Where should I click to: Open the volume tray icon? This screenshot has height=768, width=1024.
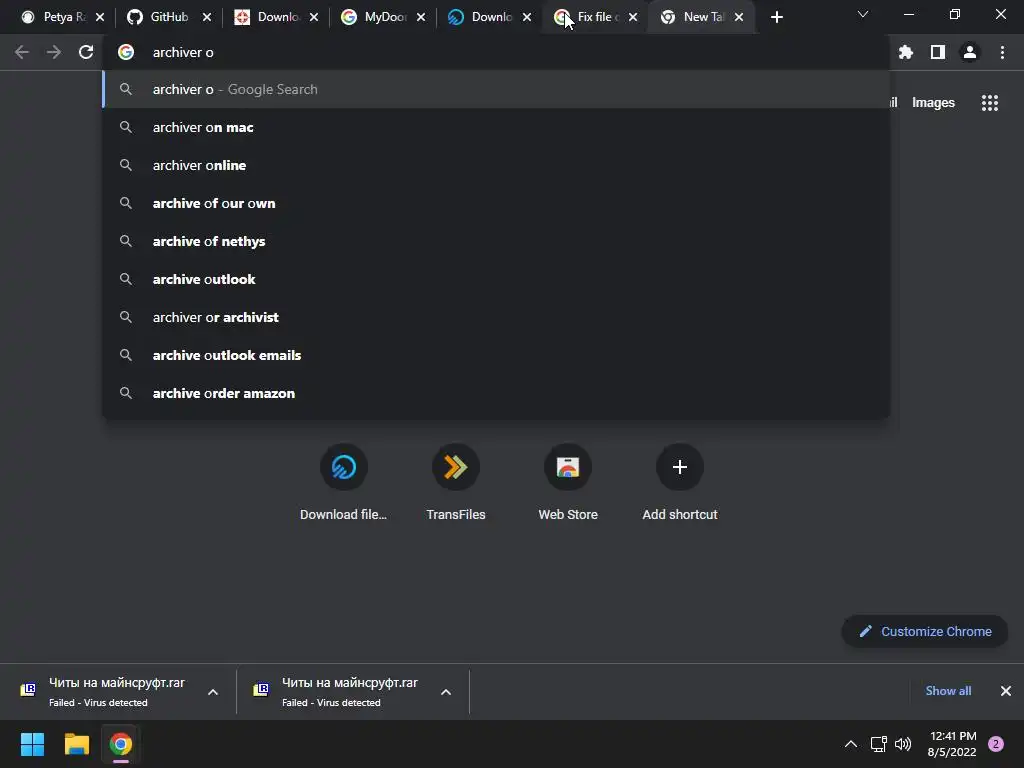tap(903, 744)
